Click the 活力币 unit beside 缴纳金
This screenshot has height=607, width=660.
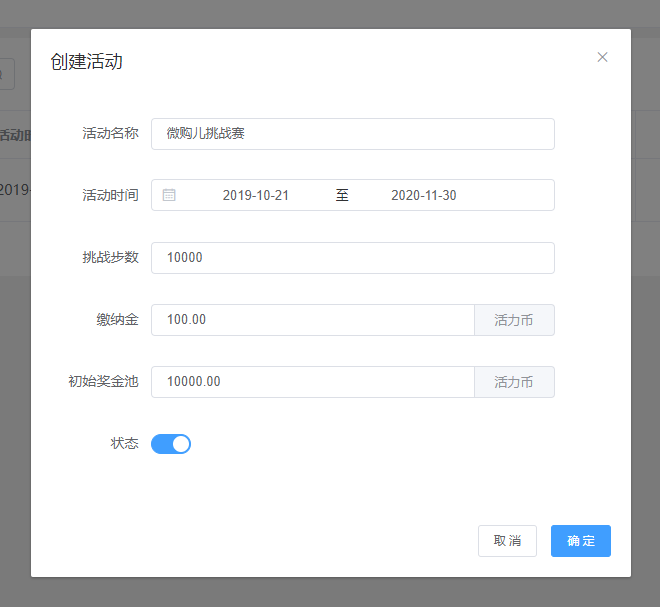514,320
